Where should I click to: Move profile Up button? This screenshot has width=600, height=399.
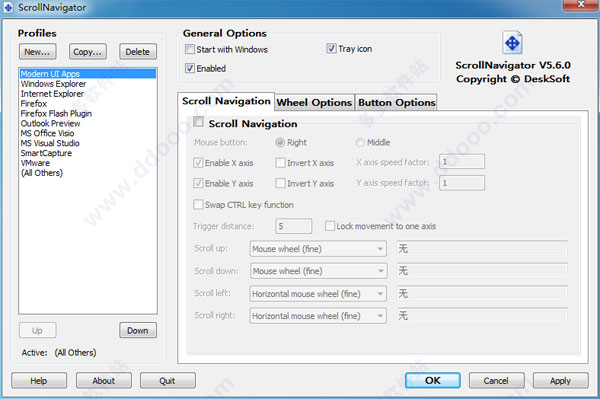(x=38, y=331)
